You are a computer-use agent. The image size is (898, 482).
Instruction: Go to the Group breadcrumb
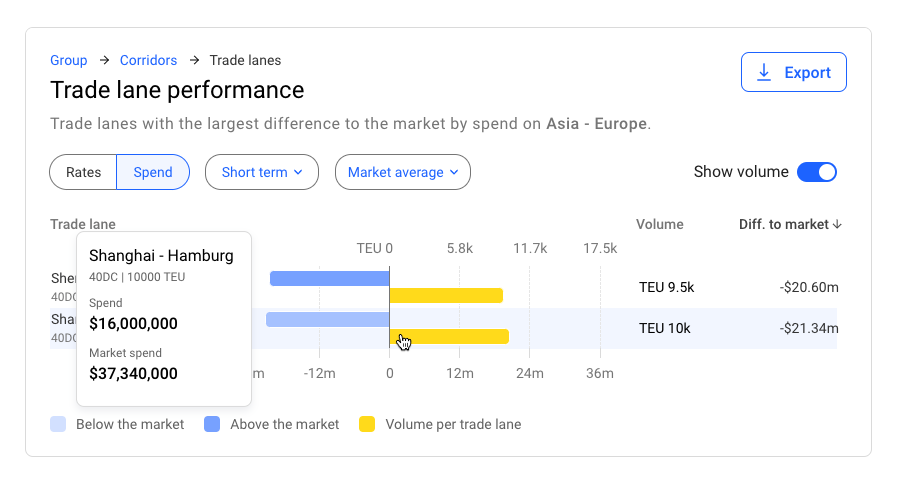coord(69,61)
